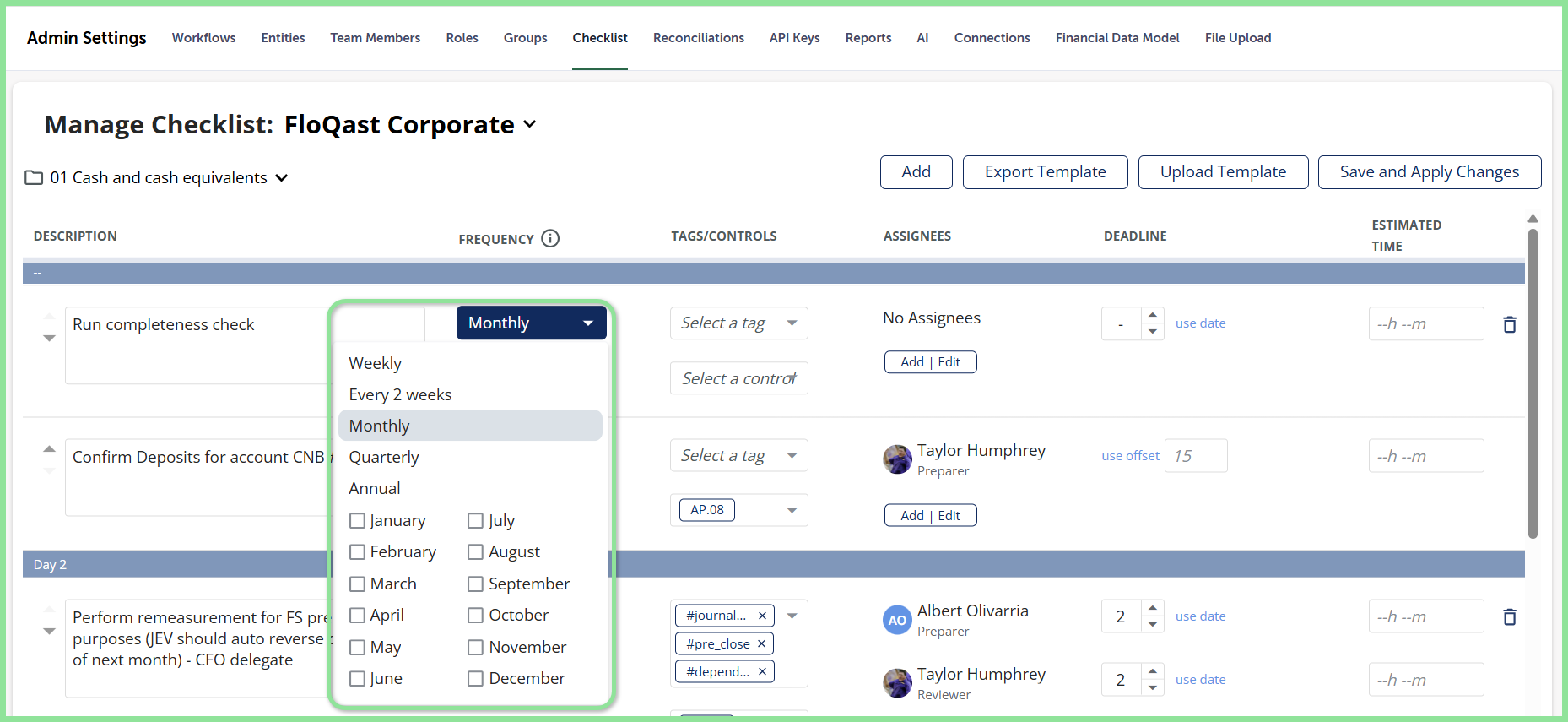Remove the #pre_close tag chip

(x=761, y=643)
